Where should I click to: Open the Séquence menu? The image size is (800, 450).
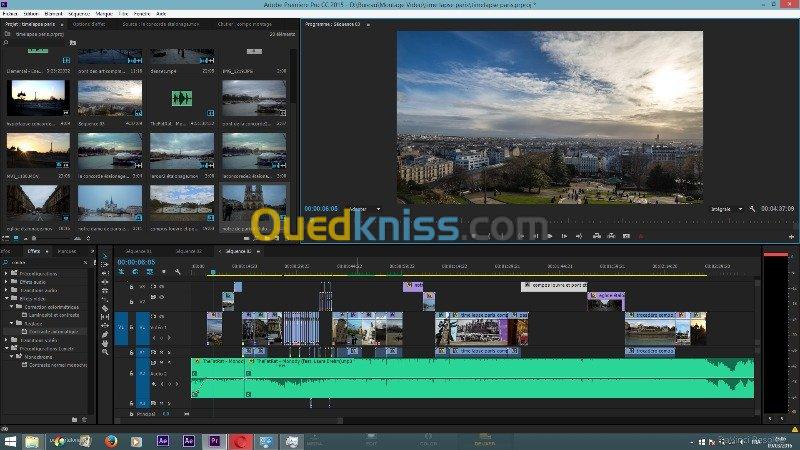coord(79,14)
